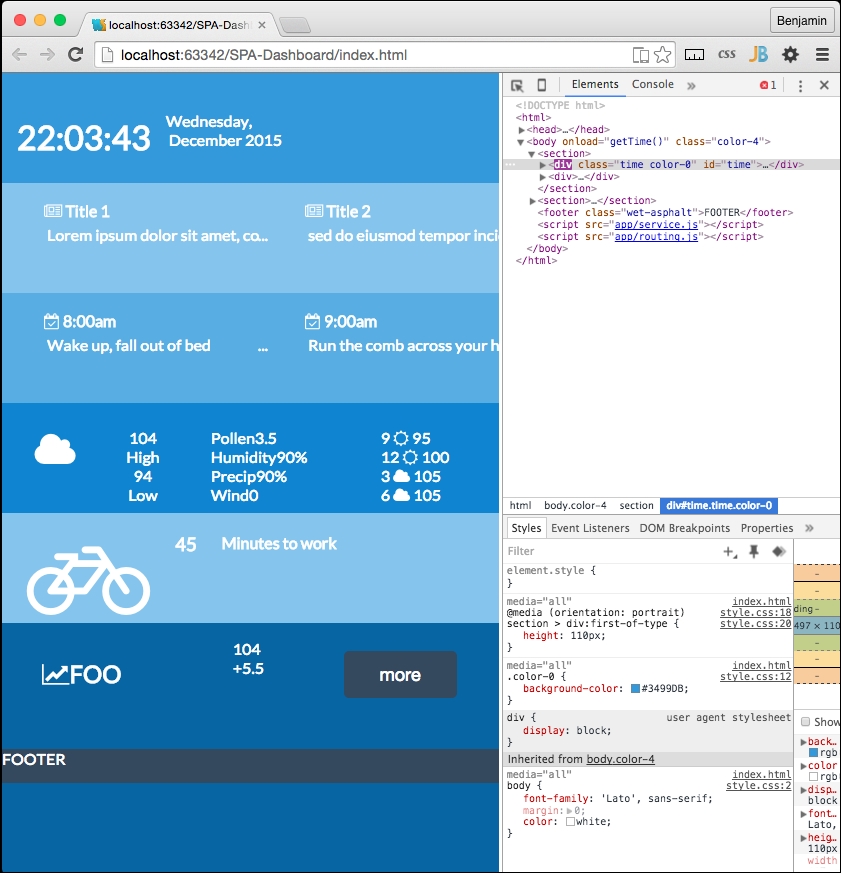Collapse the body element node
The height and width of the screenshot is (873, 841).
(520, 142)
